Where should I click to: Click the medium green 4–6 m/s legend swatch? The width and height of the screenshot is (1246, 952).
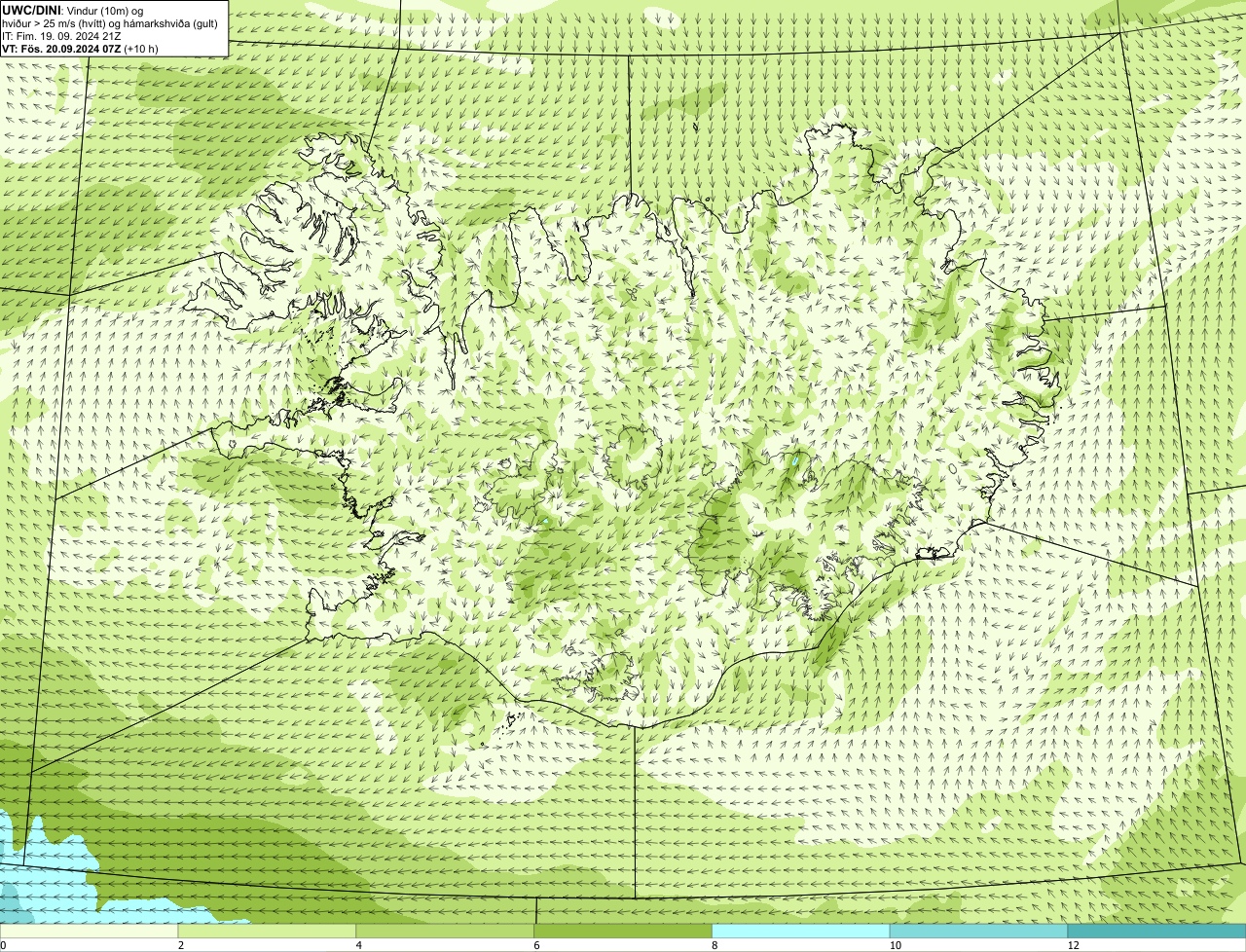click(x=445, y=931)
